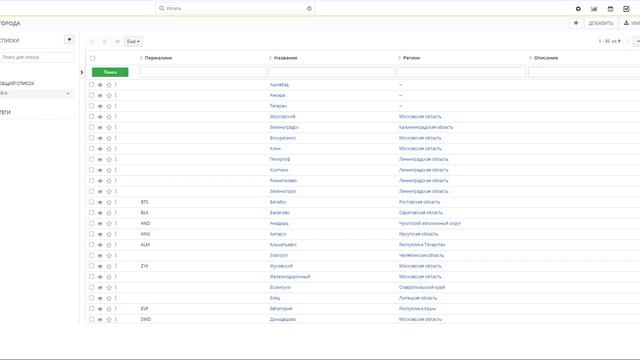Screen dimensions: 640x360
Task: Star the Батайск row as favorite
Action: coord(109,202)
